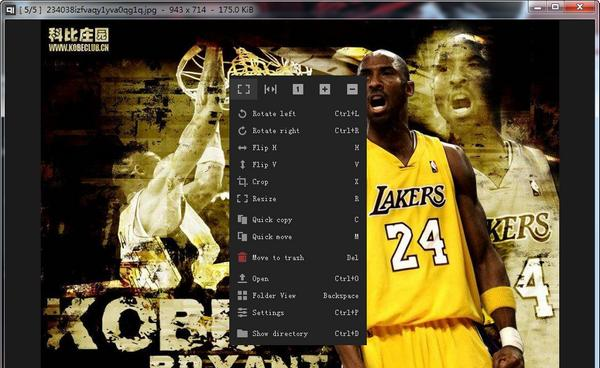The height and width of the screenshot is (368, 600).
Task: Click the zoom in plus icon
Action: point(325,89)
